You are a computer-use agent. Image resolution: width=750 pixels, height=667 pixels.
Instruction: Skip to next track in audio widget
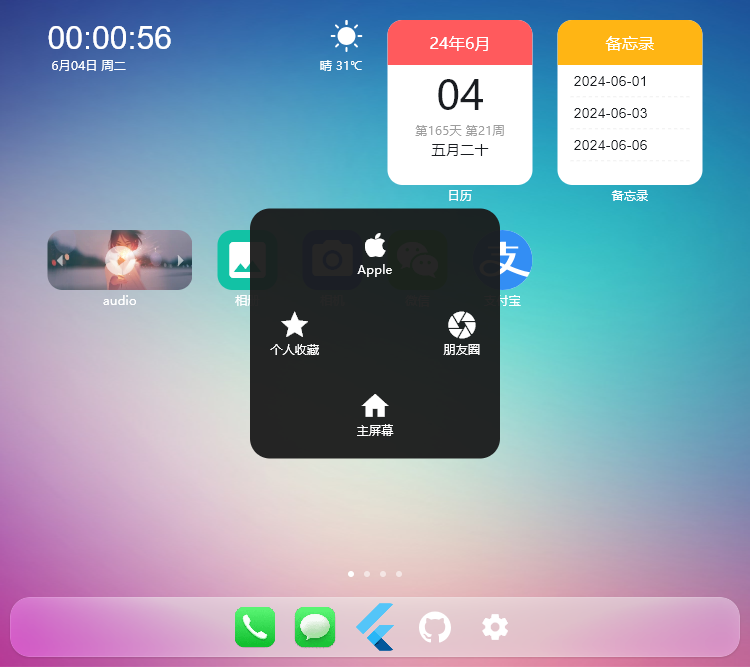coord(180,260)
